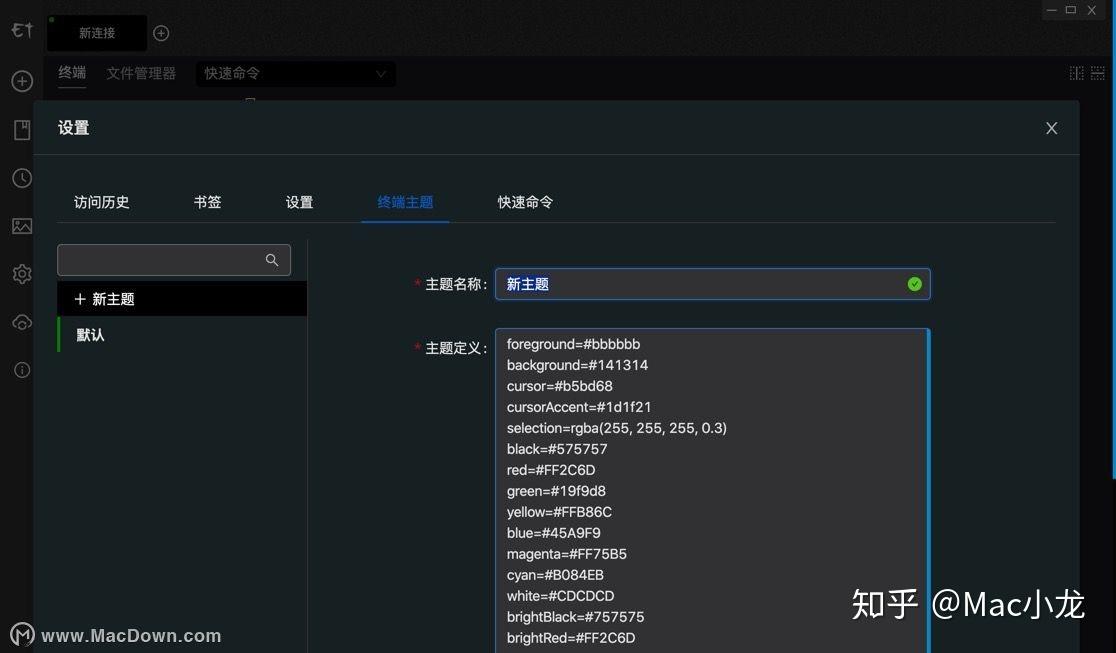Switch to the 新连接 tab

(x=97, y=33)
